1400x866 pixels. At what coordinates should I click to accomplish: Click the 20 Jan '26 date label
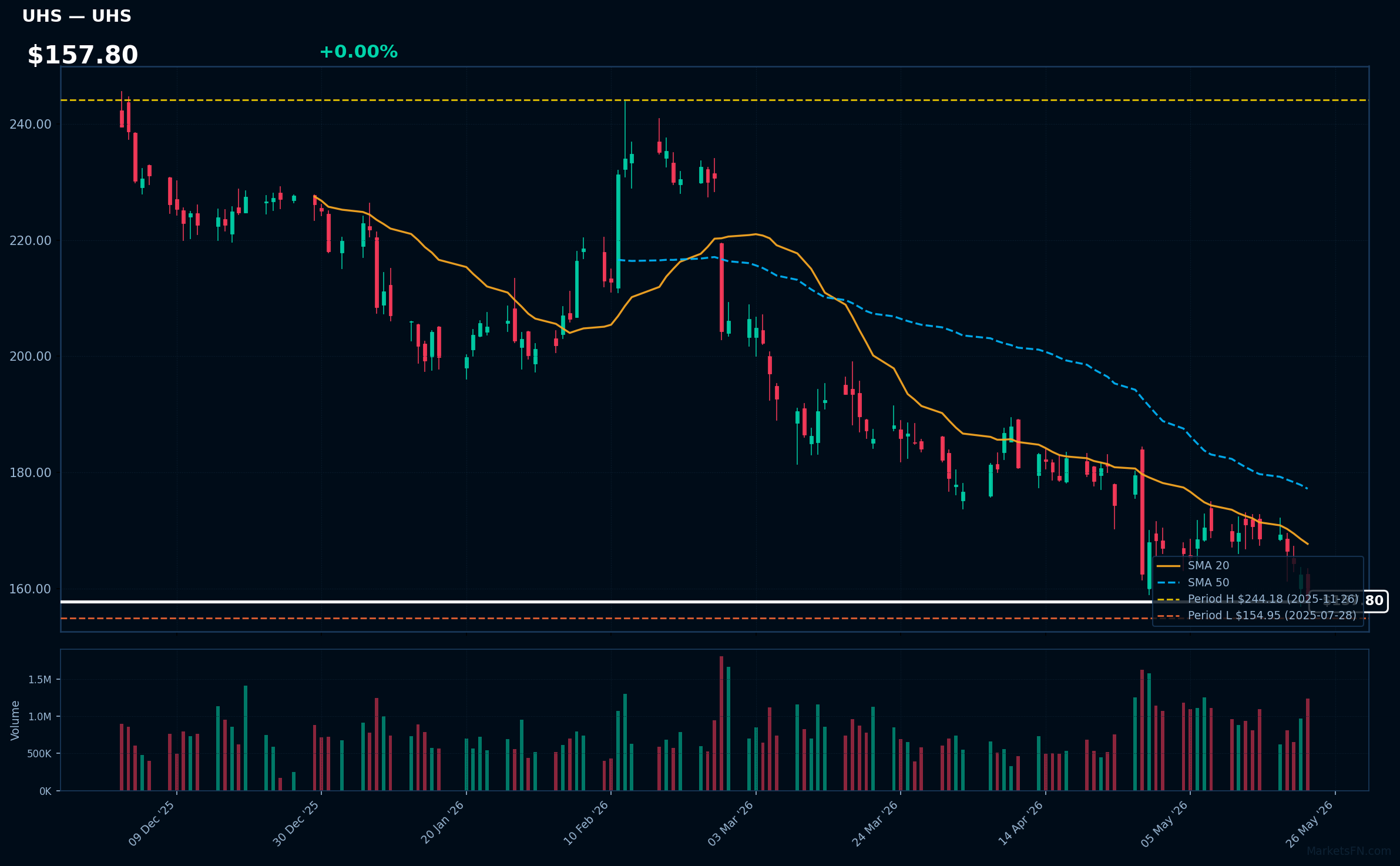[442, 823]
